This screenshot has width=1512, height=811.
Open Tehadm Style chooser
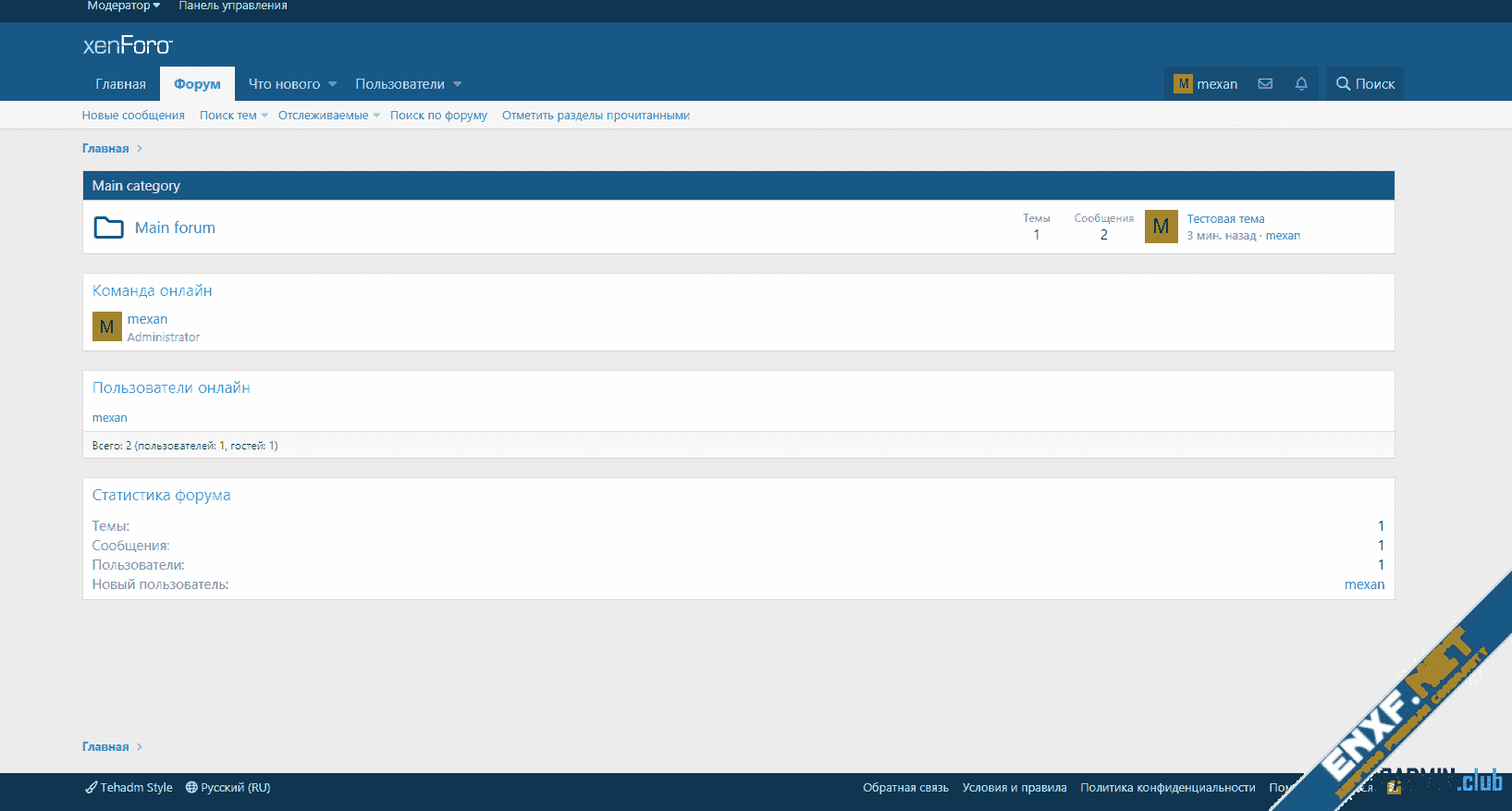pos(129,788)
